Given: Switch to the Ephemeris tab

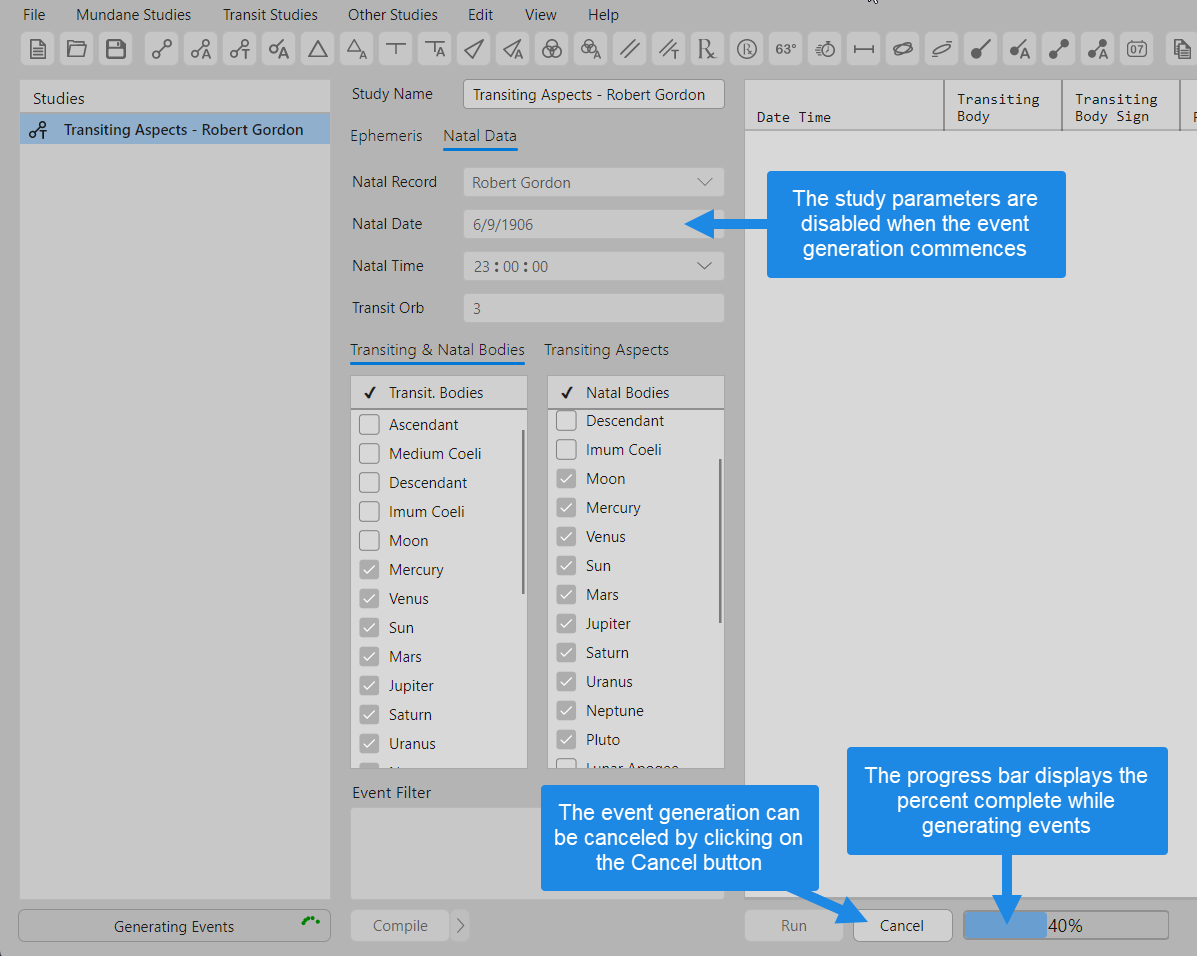Looking at the screenshot, I should click(386, 136).
